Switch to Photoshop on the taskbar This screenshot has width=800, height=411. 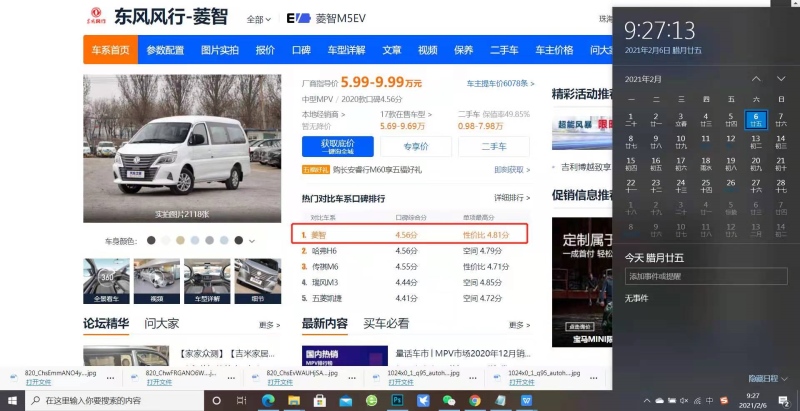(x=397, y=400)
